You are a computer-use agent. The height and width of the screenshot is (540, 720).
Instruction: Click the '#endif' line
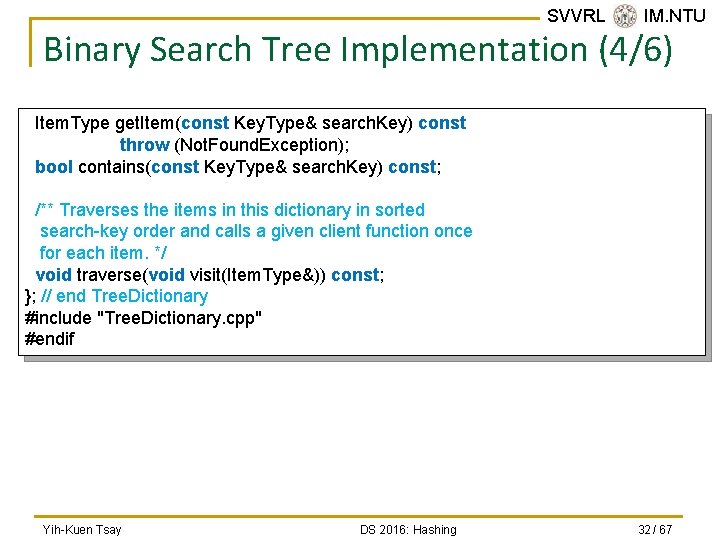(x=50, y=339)
